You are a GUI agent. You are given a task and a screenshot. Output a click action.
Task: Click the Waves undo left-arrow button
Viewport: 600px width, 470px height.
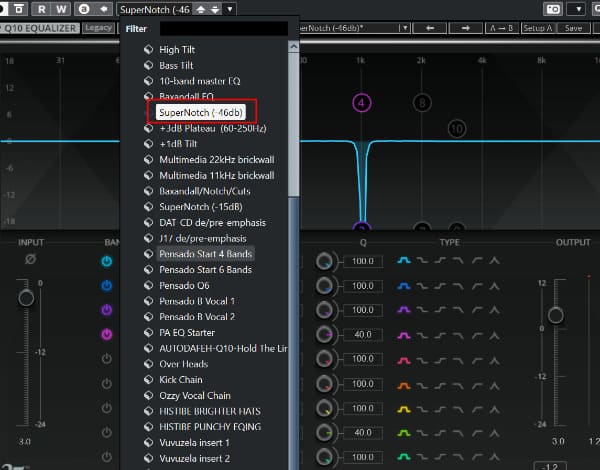(x=430, y=28)
